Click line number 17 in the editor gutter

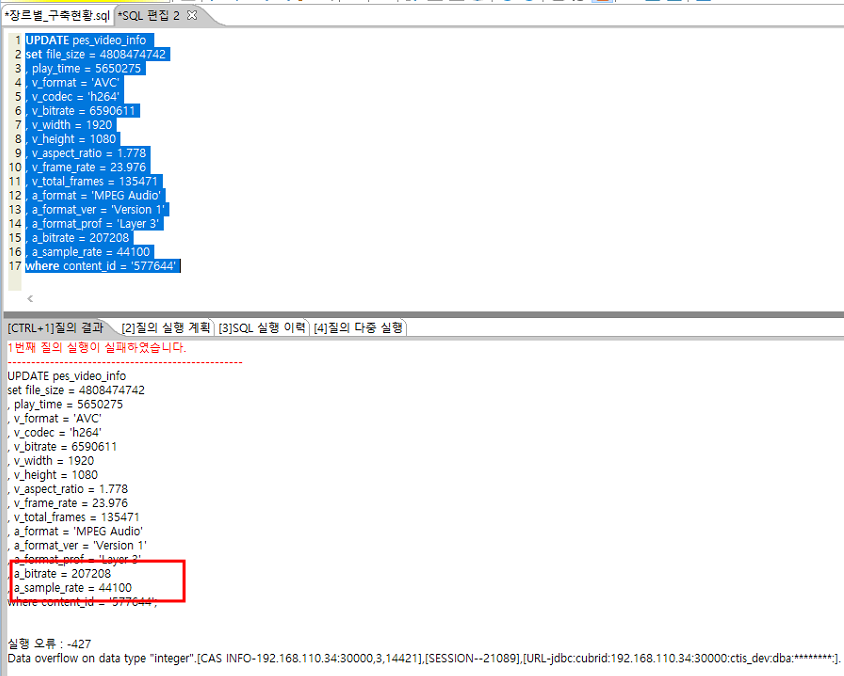tap(15, 266)
